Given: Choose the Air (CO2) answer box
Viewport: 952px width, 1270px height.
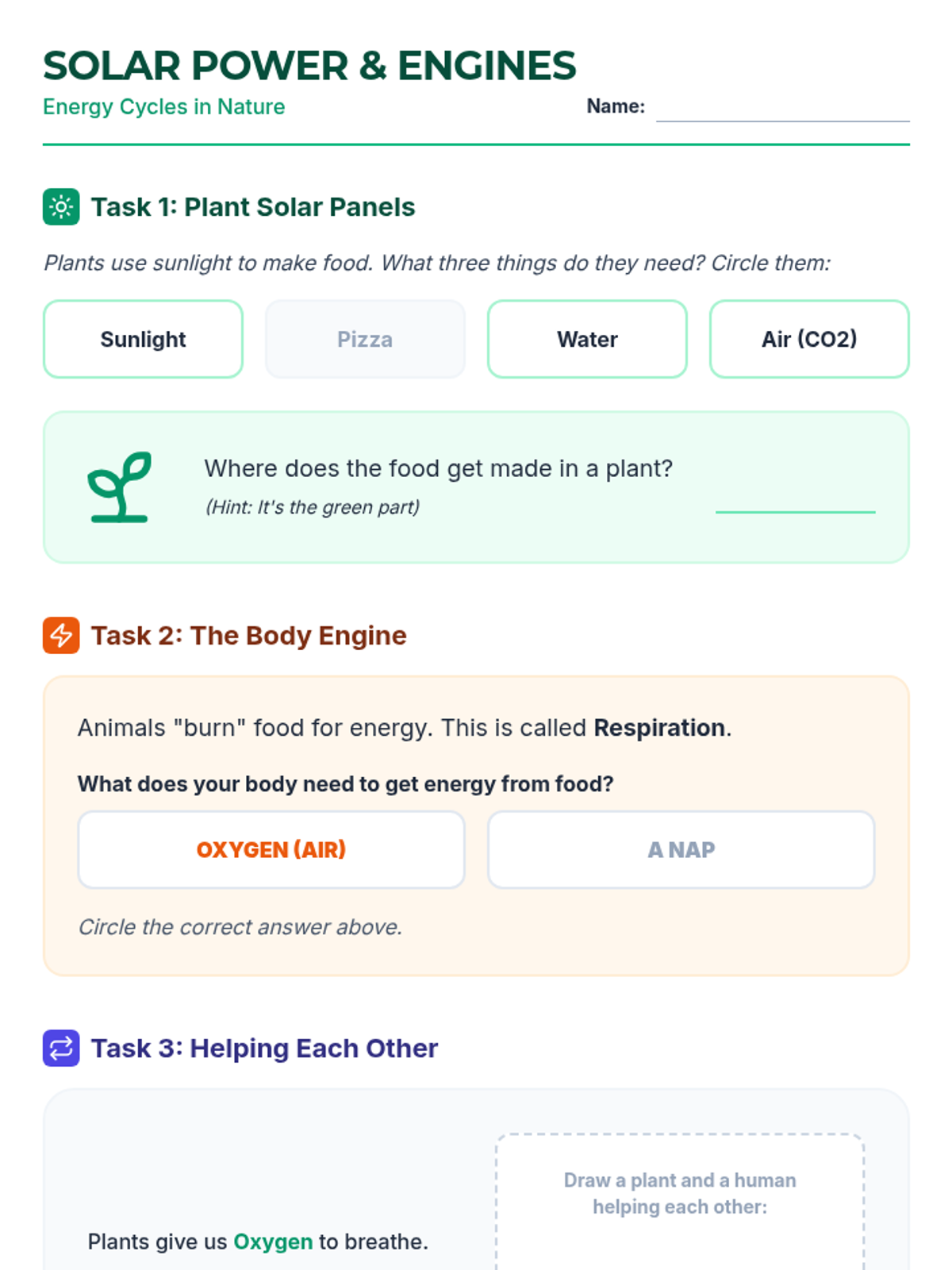Looking at the screenshot, I should [x=809, y=339].
